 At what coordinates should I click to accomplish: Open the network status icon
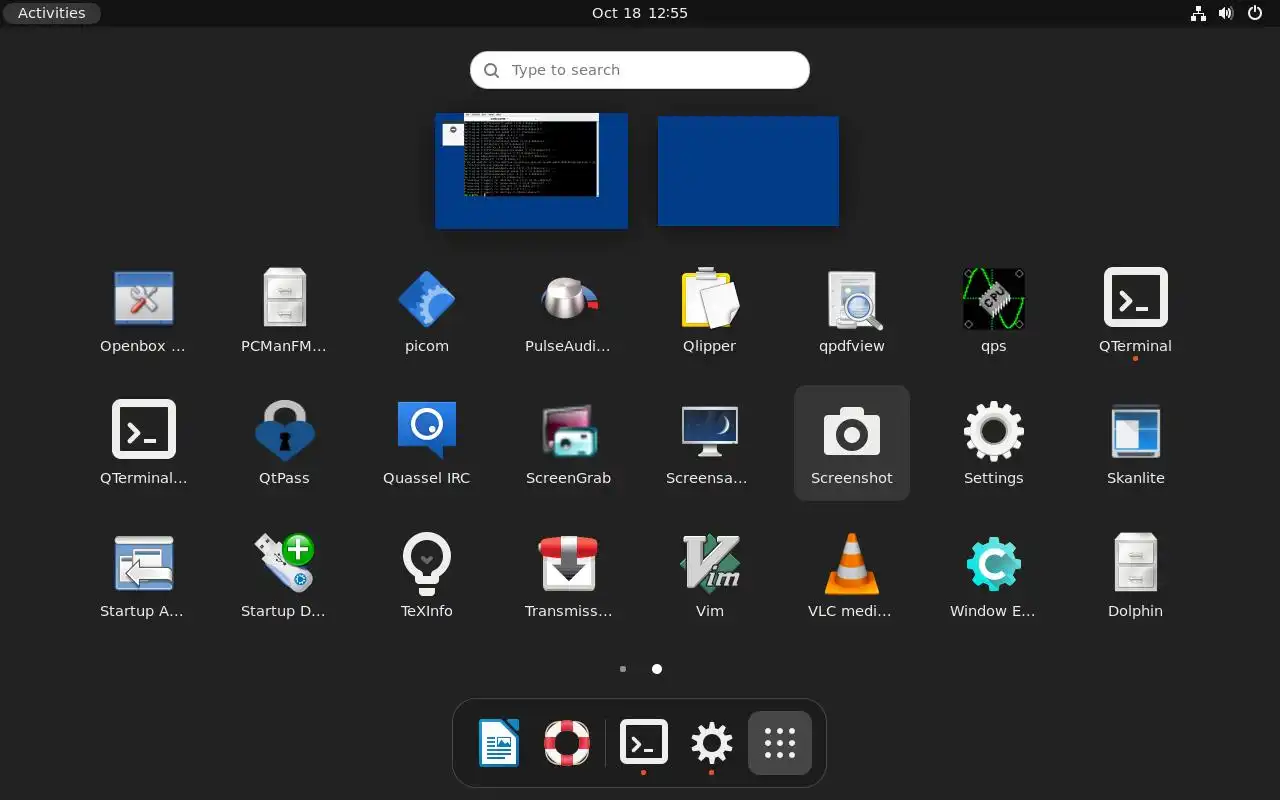coord(1198,13)
